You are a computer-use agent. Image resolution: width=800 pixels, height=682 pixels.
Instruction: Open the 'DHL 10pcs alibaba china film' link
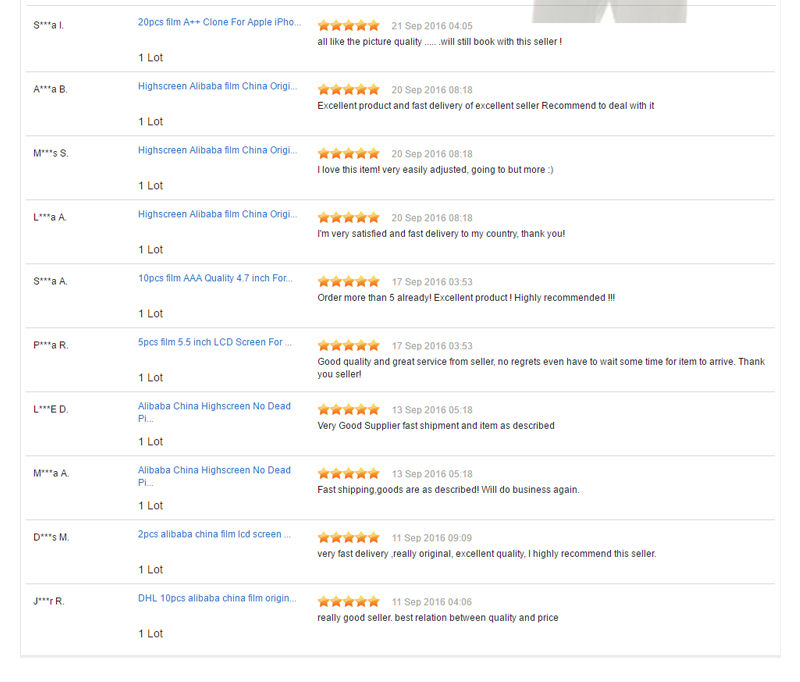pyautogui.click(x=217, y=598)
